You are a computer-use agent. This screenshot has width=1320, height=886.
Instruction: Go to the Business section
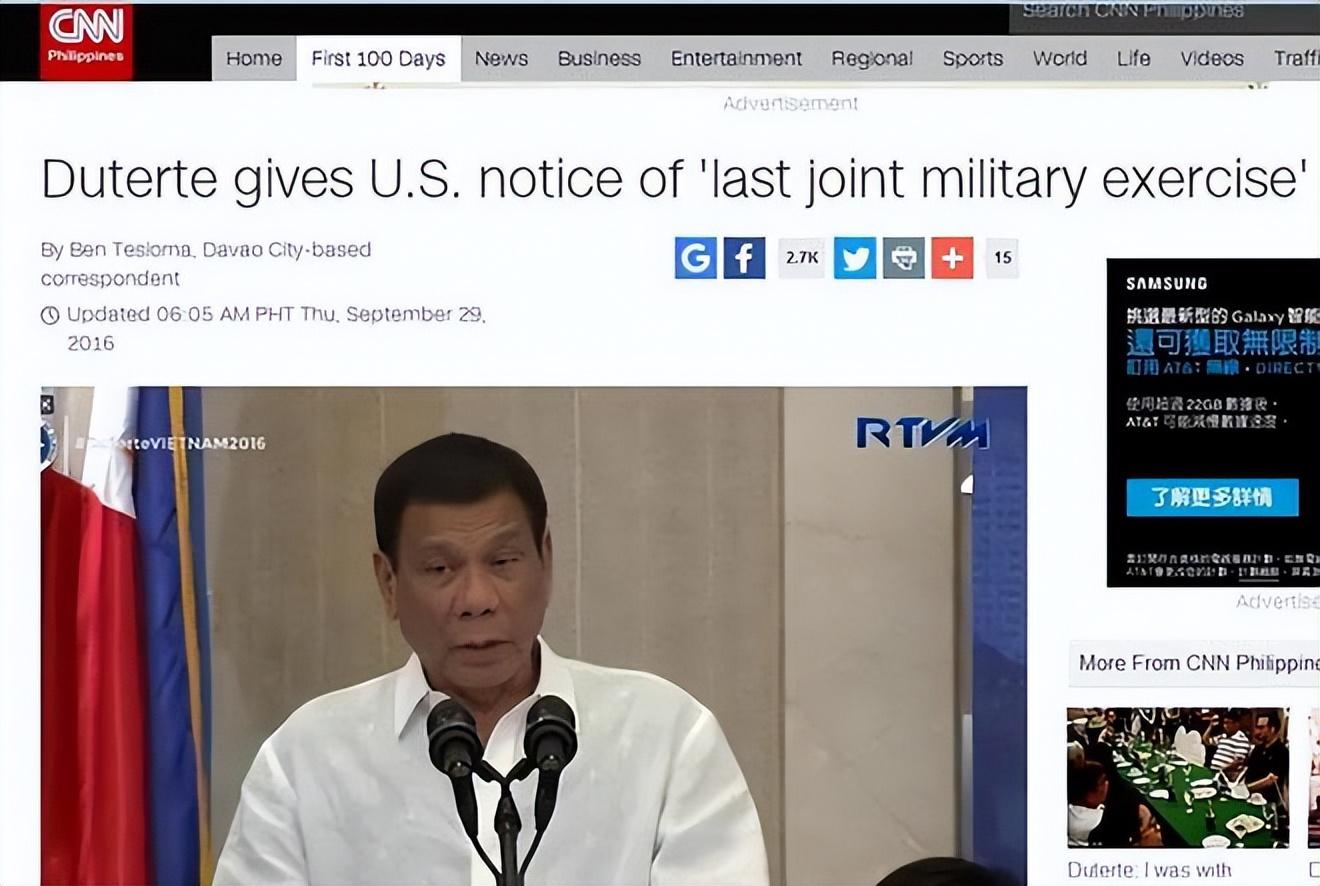click(x=599, y=59)
